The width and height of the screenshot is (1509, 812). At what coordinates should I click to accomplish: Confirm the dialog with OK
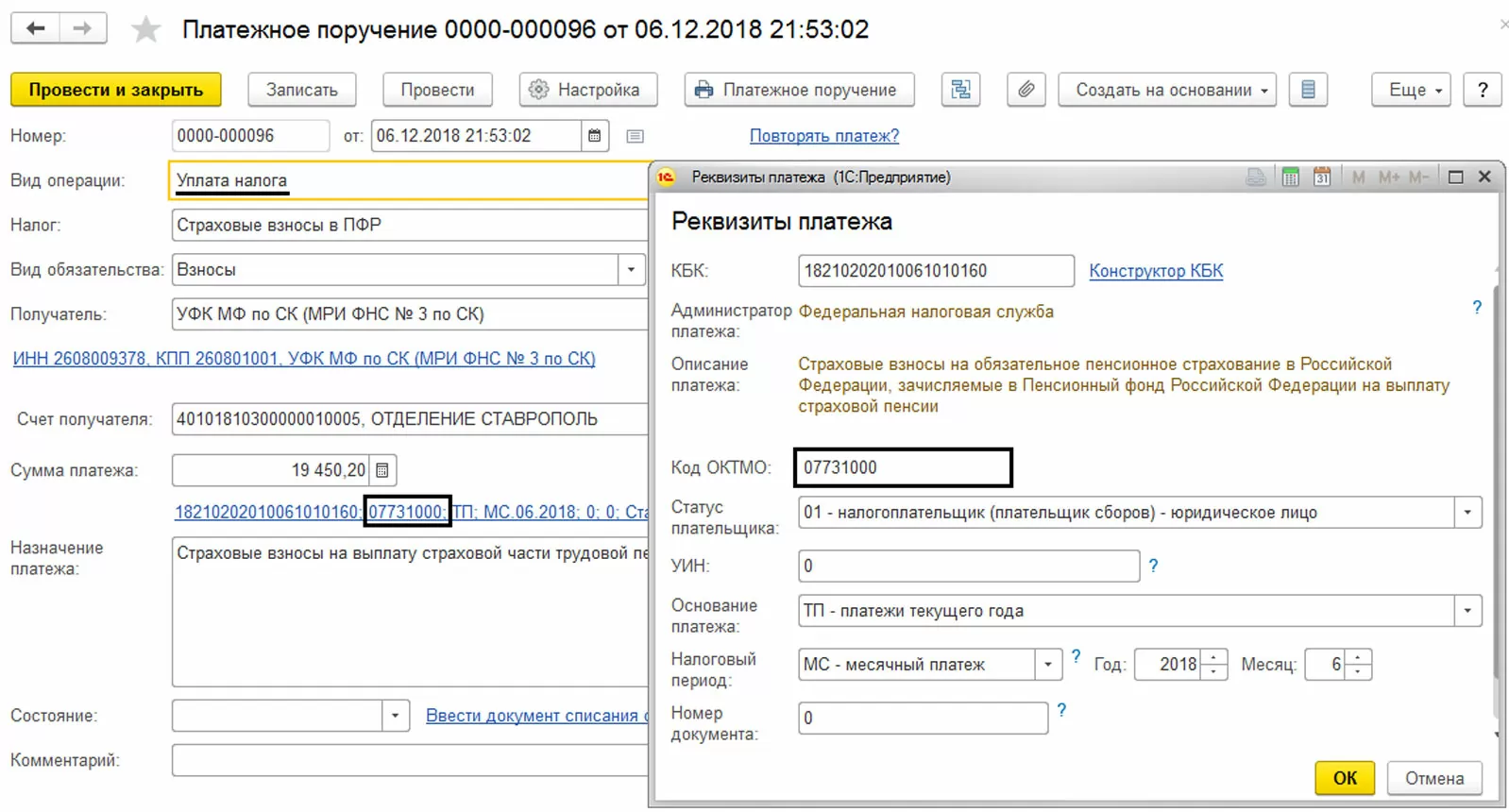click(1345, 778)
